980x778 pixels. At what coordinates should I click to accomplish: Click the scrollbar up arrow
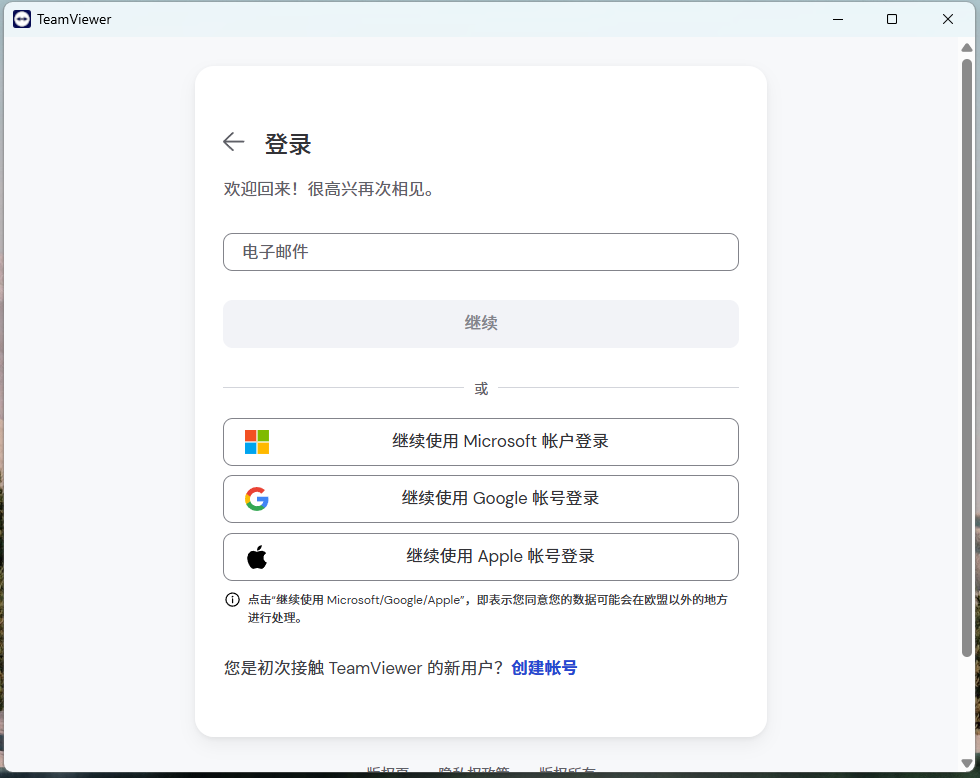point(967,47)
